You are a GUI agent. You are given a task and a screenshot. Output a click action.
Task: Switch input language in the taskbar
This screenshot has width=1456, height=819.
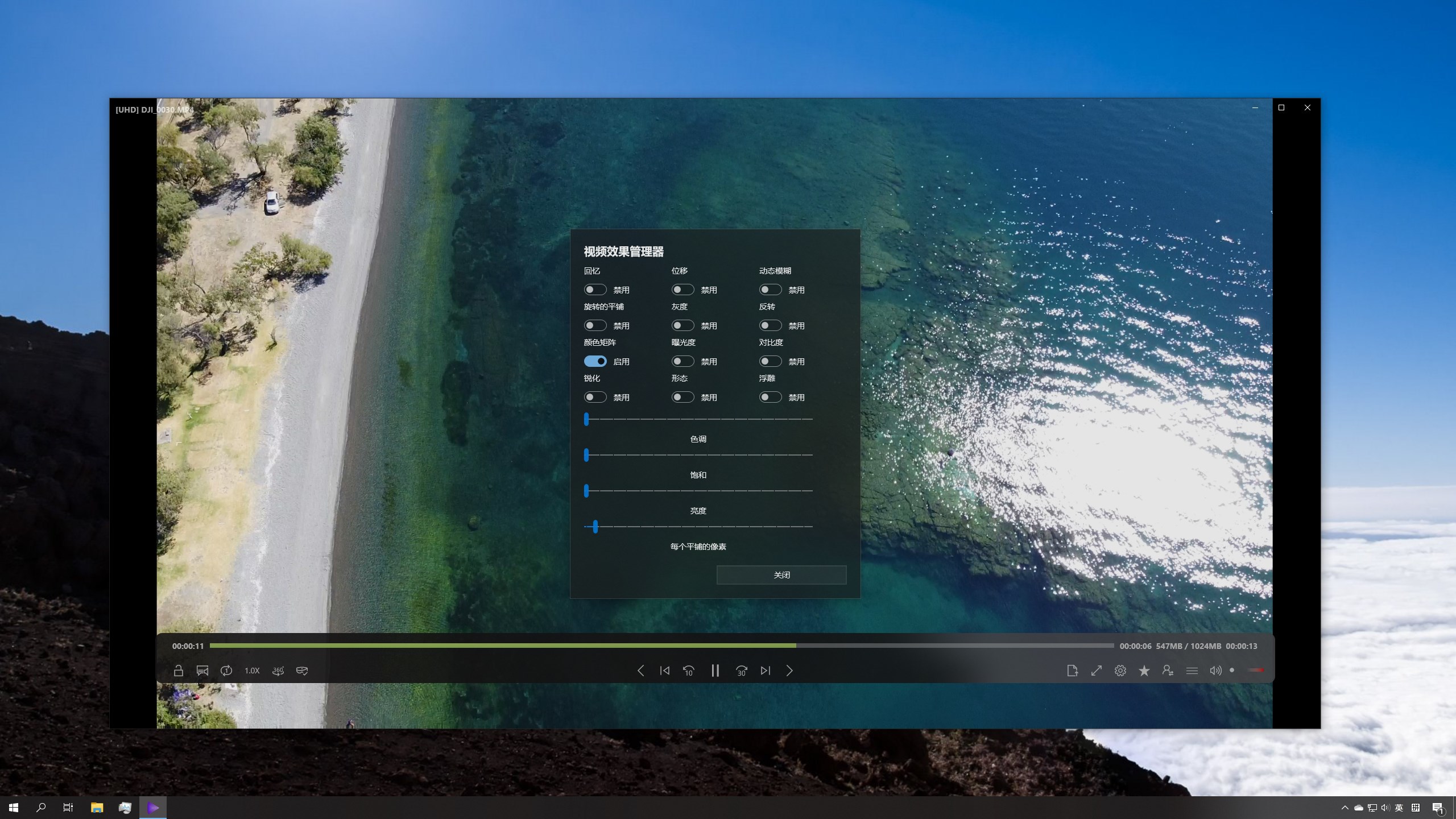(x=1399, y=807)
